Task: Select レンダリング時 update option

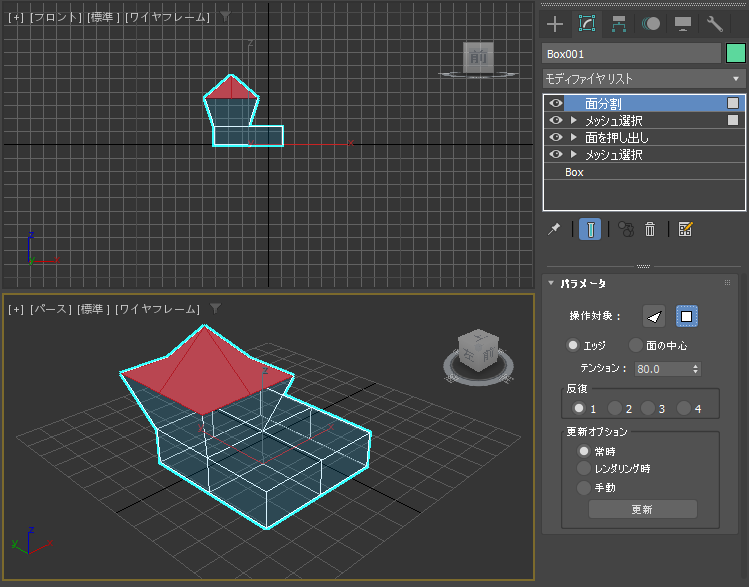Action: (x=584, y=469)
